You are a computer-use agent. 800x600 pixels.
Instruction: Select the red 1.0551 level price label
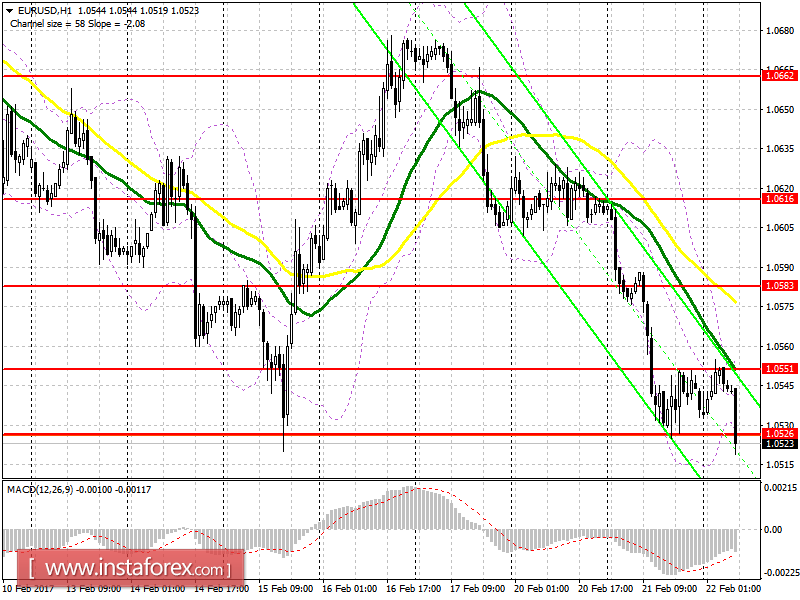coord(779,369)
